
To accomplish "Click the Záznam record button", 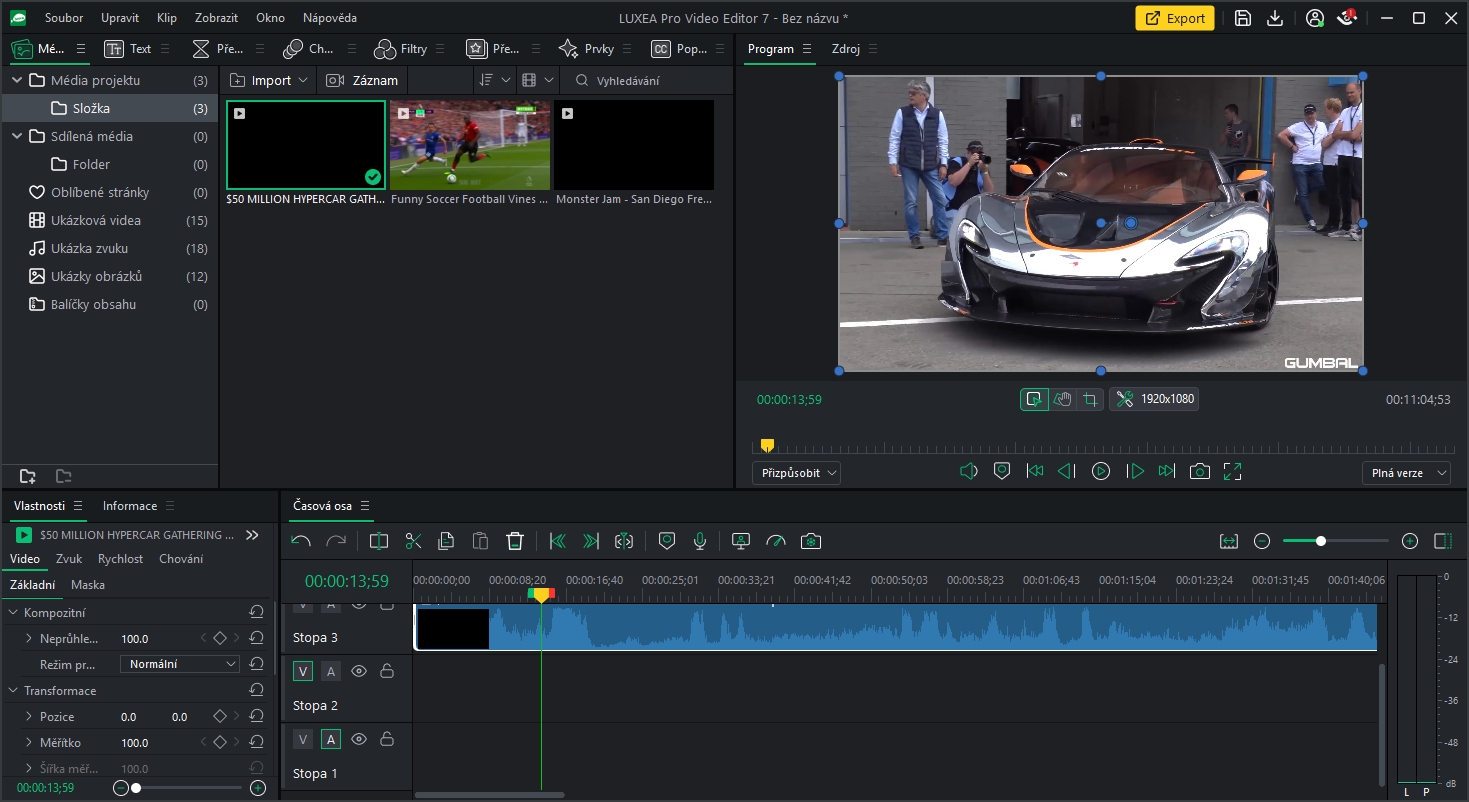I will coord(363,80).
